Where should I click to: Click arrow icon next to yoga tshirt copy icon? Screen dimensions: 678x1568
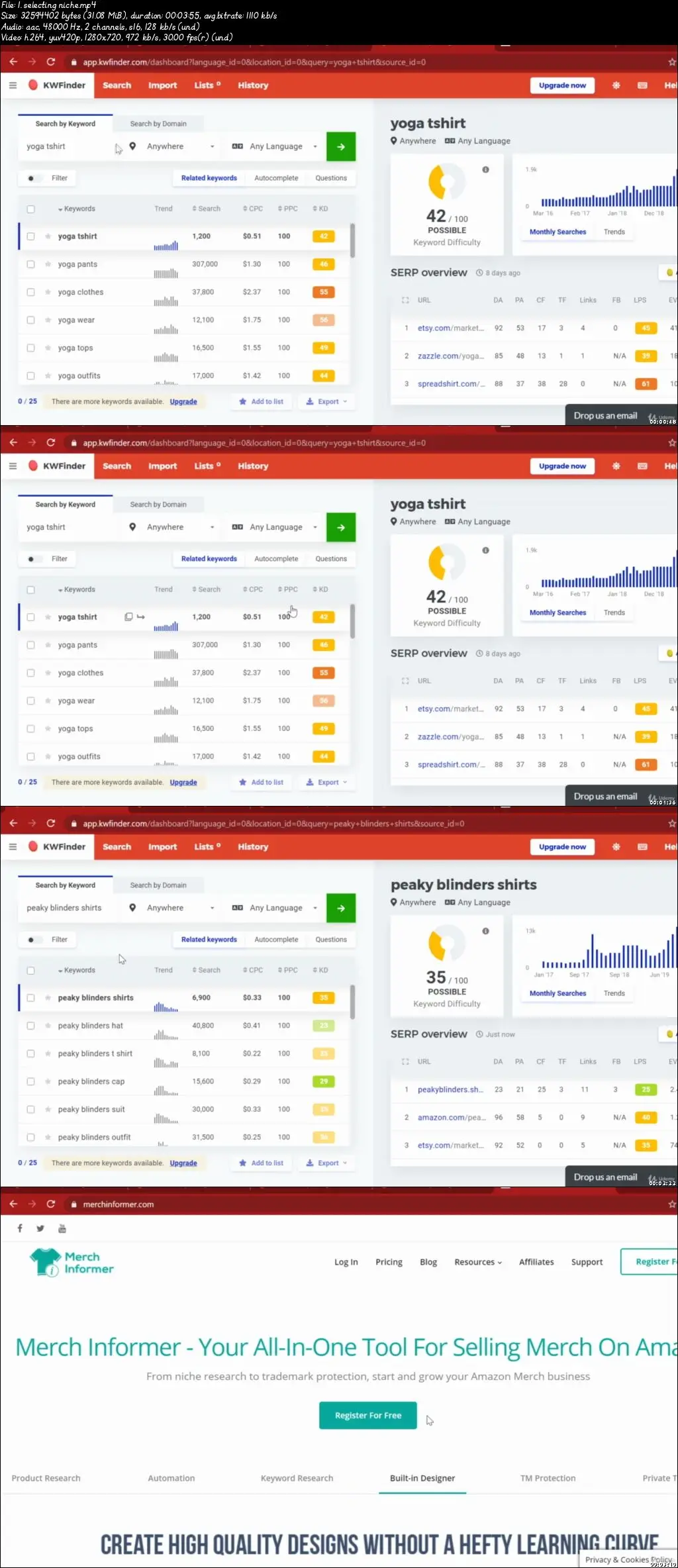coord(140,616)
